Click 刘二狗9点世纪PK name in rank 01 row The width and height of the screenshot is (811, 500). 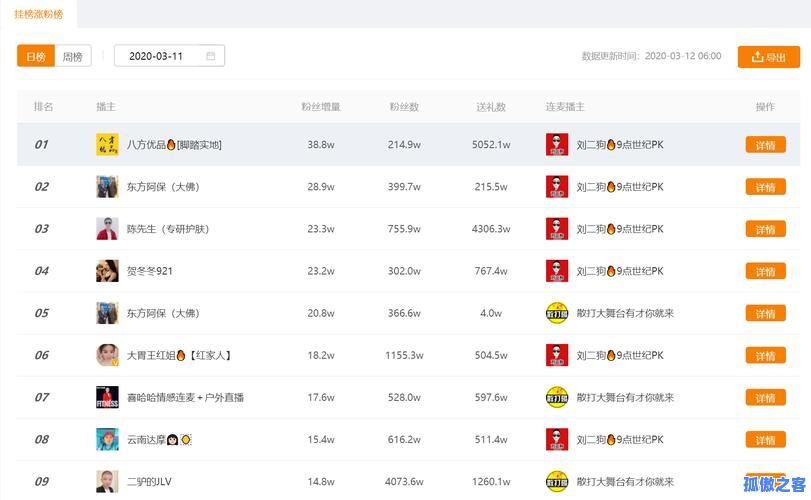[620, 145]
